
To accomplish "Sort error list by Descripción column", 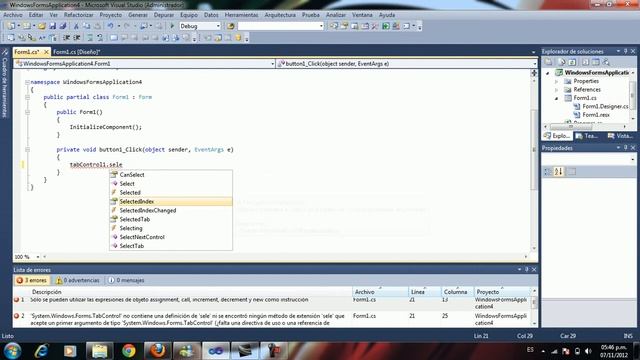I will (x=190, y=292).
